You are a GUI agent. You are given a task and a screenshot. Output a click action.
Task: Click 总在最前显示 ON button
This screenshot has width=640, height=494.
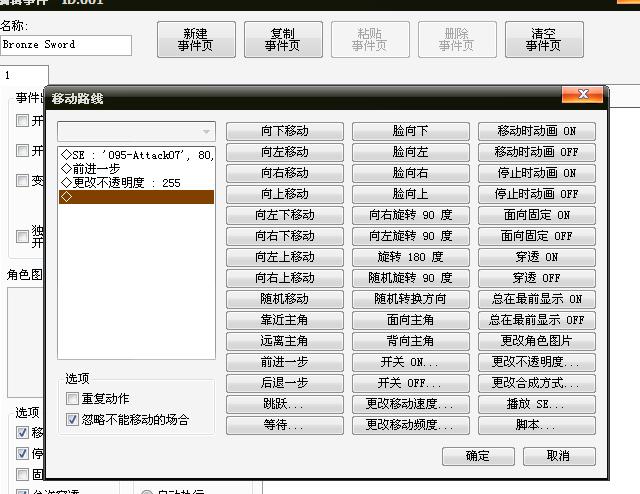537,299
